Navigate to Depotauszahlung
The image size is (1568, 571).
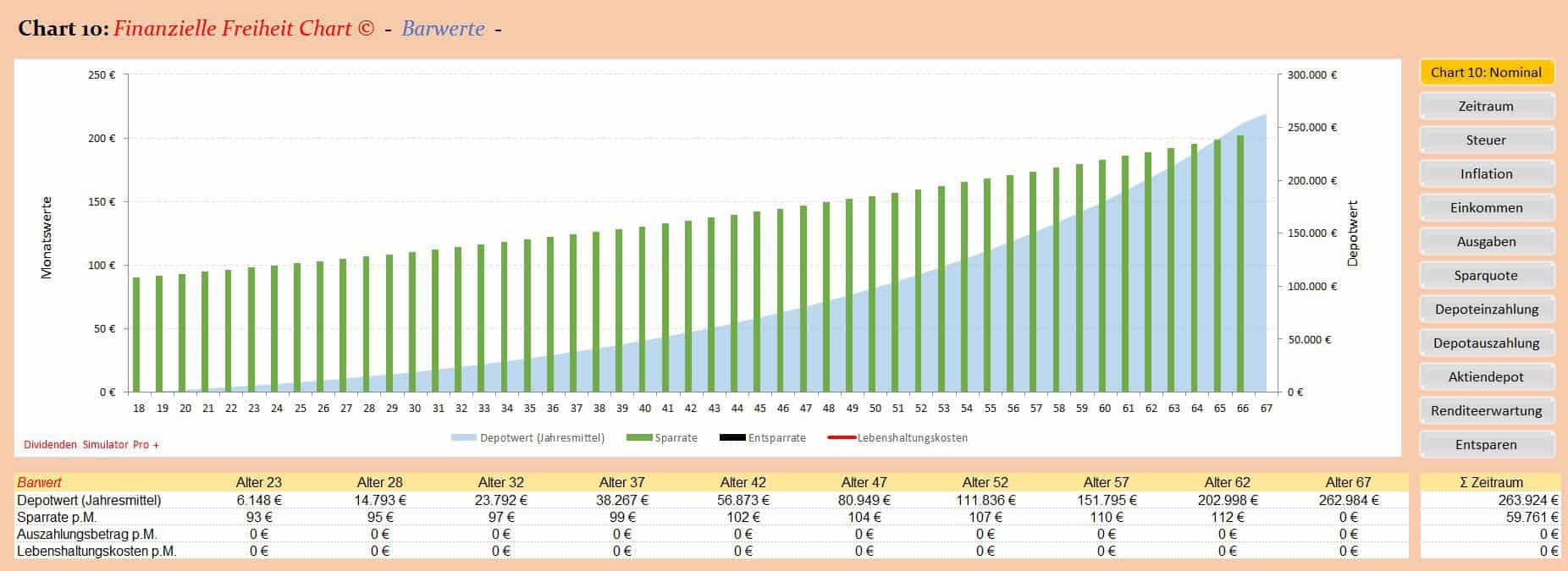[x=1486, y=343]
